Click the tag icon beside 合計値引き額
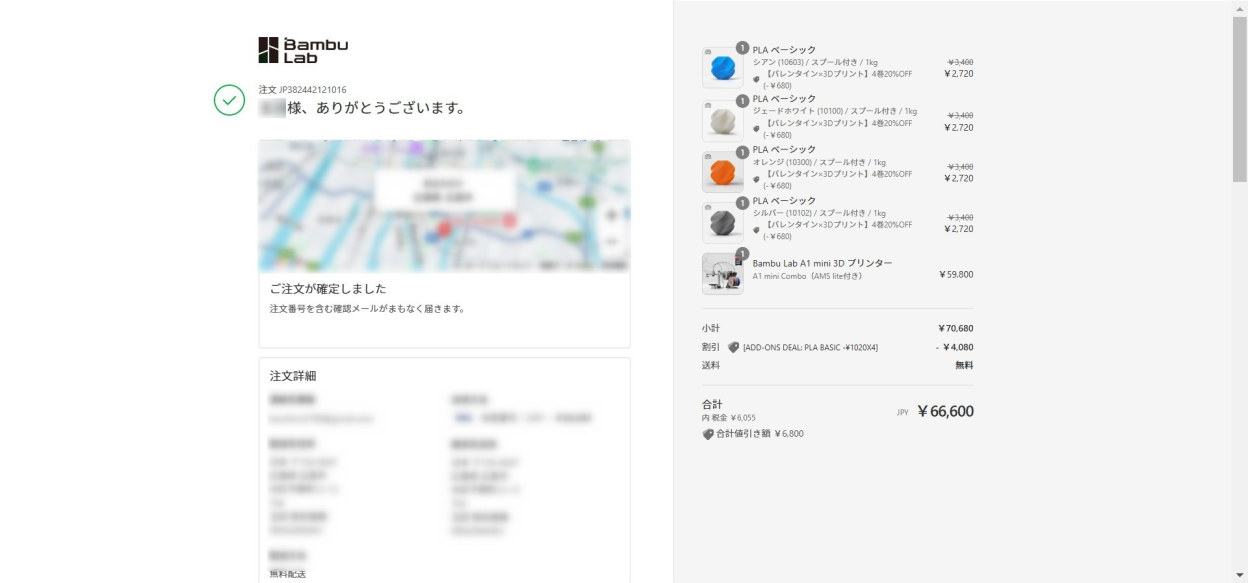1248x583 pixels. 708,434
